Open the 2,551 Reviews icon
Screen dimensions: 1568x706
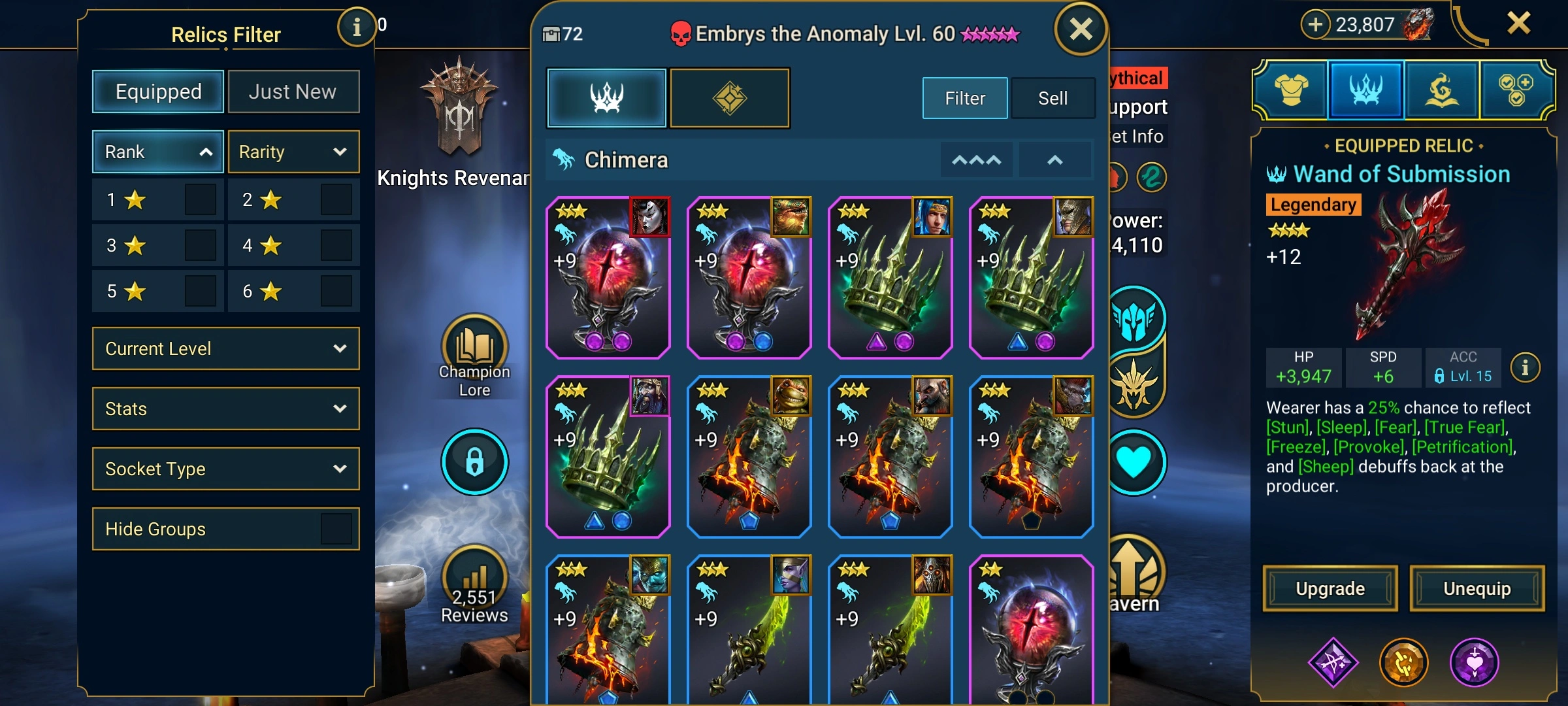tap(474, 577)
